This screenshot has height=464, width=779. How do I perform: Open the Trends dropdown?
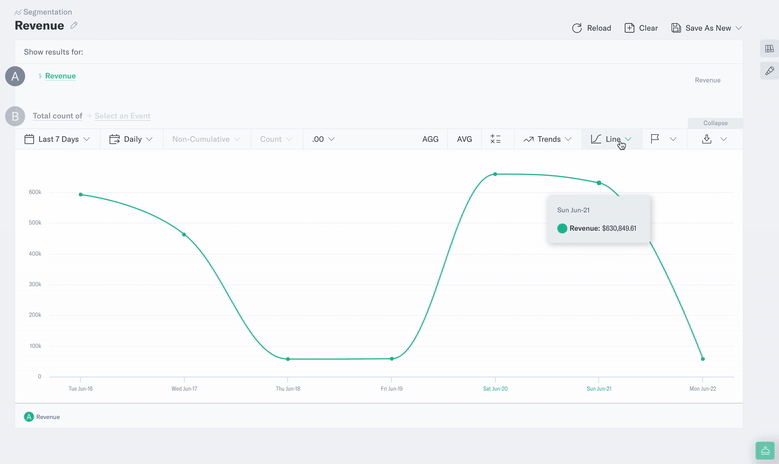[x=548, y=139]
